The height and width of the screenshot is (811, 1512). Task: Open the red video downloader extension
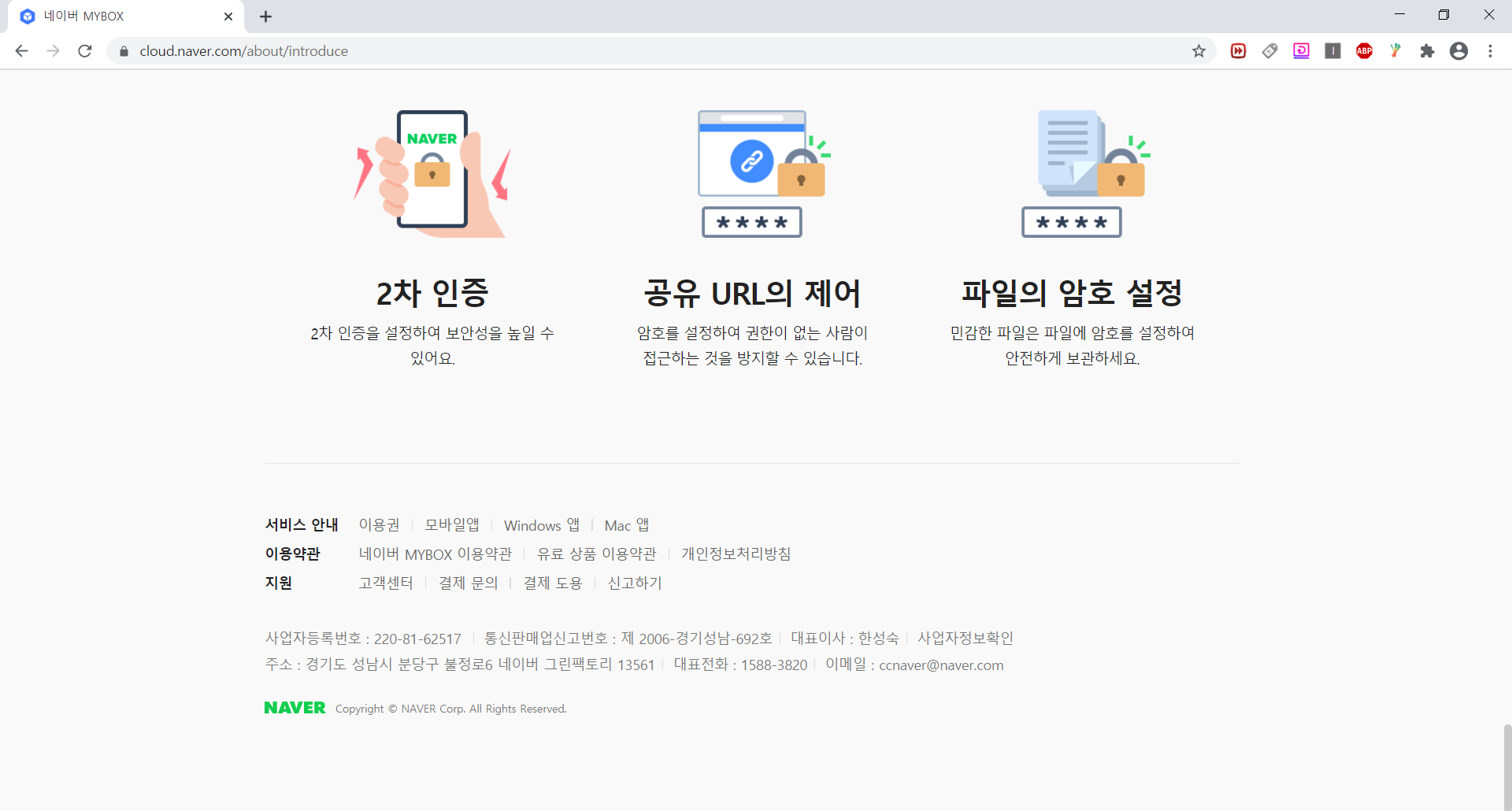click(x=1238, y=51)
